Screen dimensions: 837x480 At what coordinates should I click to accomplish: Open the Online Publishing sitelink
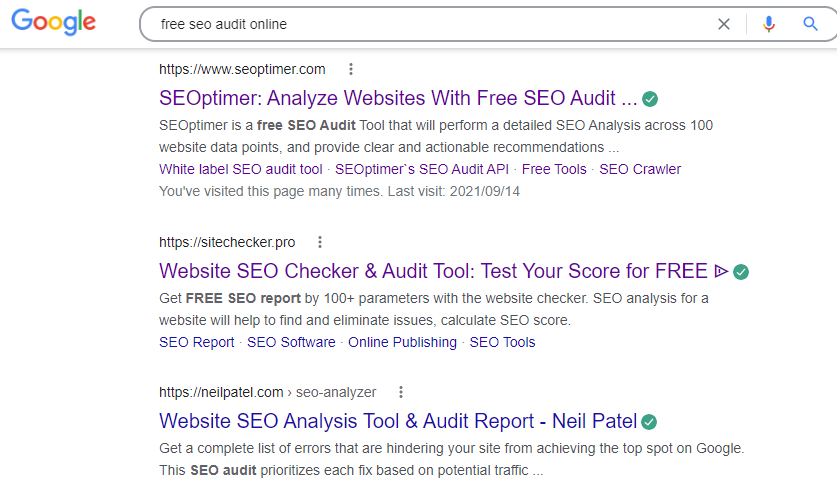[402, 342]
